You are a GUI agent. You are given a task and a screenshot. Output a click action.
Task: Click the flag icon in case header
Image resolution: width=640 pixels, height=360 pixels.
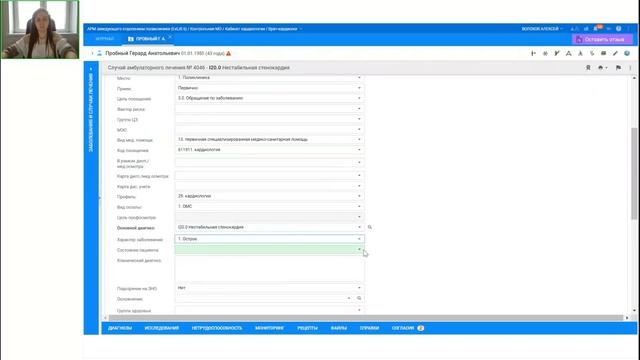tap(618, 68)
